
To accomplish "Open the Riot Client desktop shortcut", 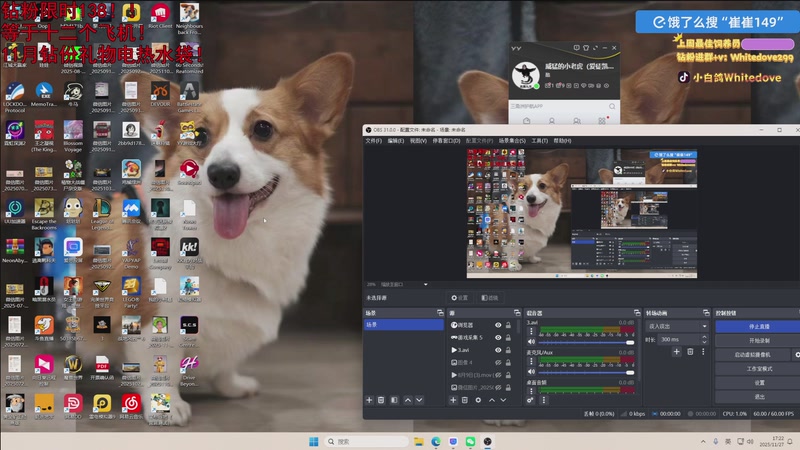I will (160, 15).
